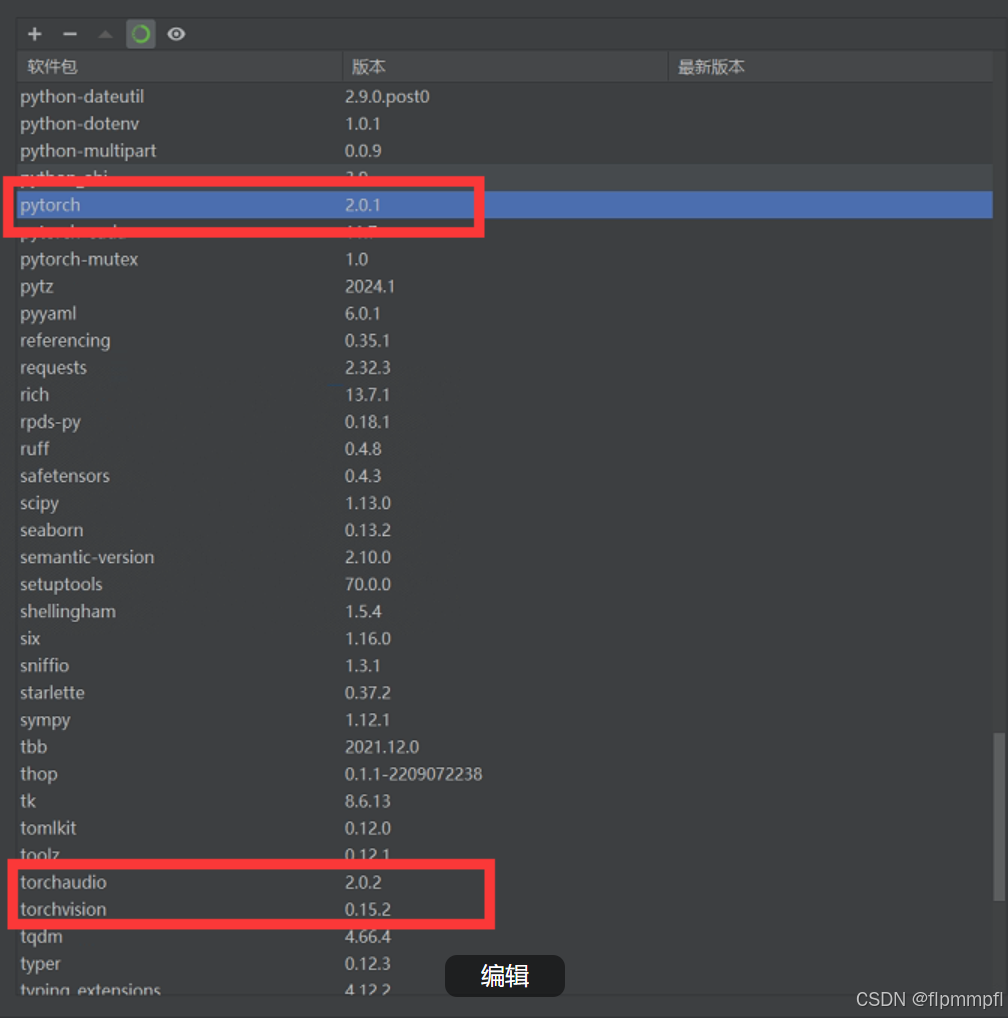Click the package list vertical scrollbar
Screen dimensions: 1008x1018
(1000, 817)
